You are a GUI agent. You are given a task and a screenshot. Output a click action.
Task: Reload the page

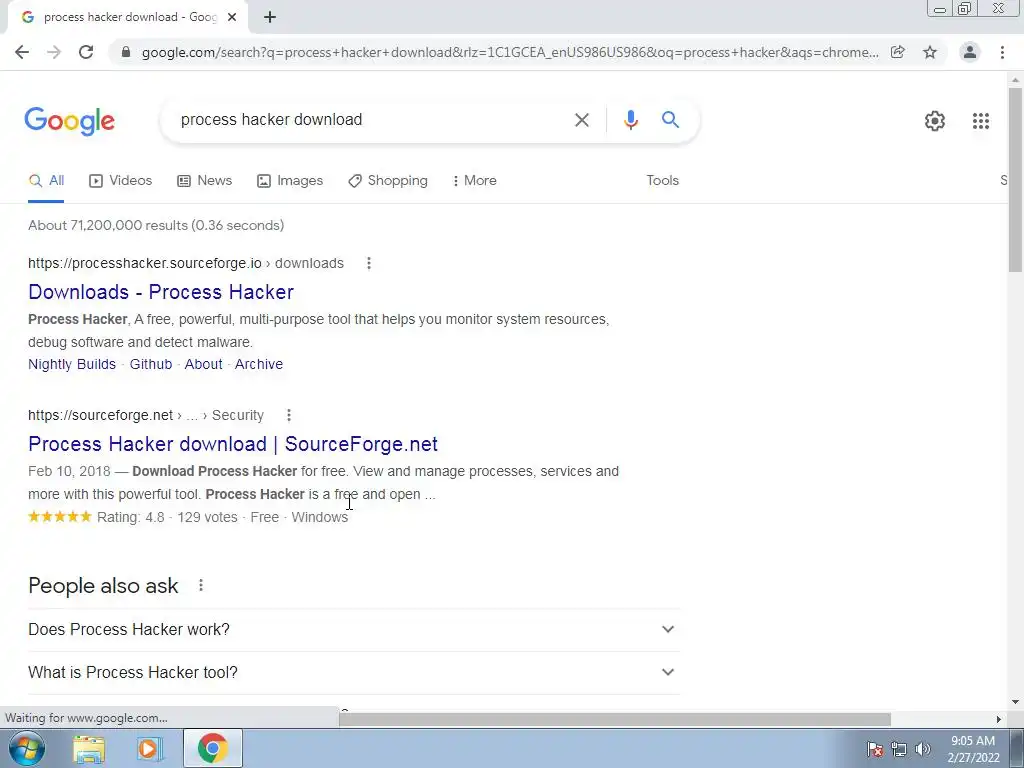pos(86,52)
